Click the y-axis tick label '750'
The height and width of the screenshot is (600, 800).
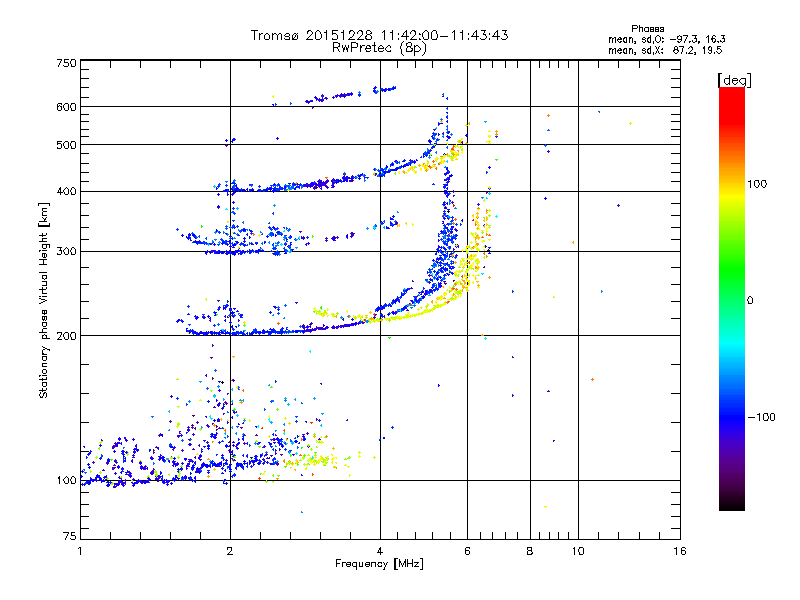(66, 63)
